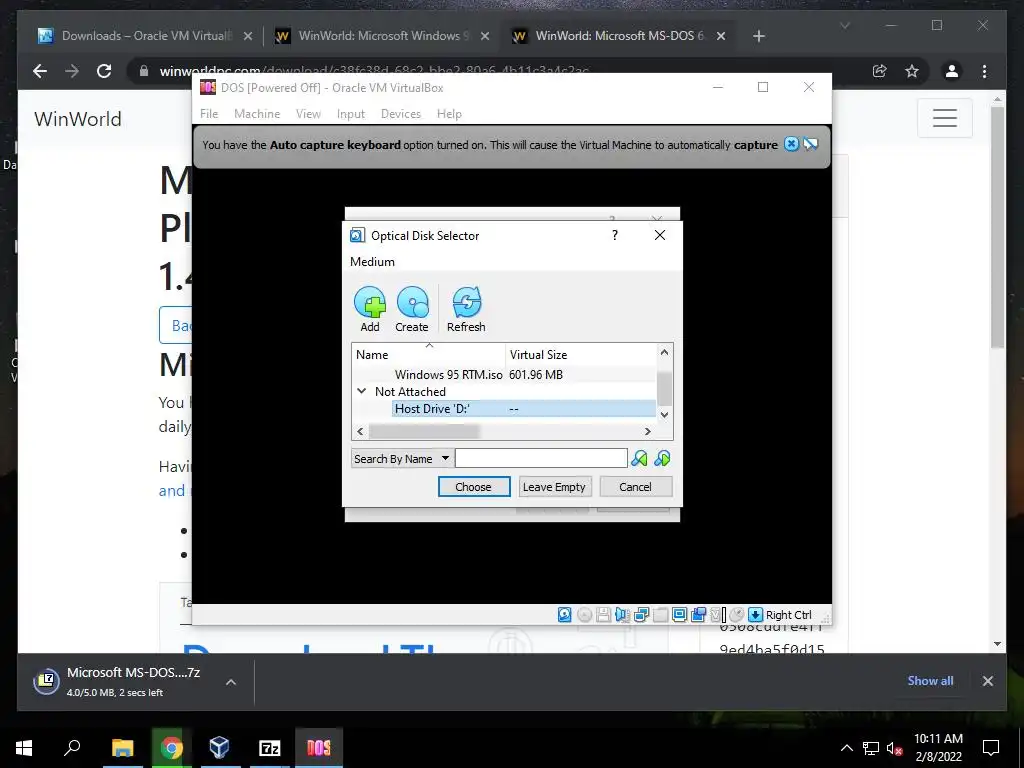
Task: Dismiss the auto capture keyboard notification
Action: click(x=791, y=144)
